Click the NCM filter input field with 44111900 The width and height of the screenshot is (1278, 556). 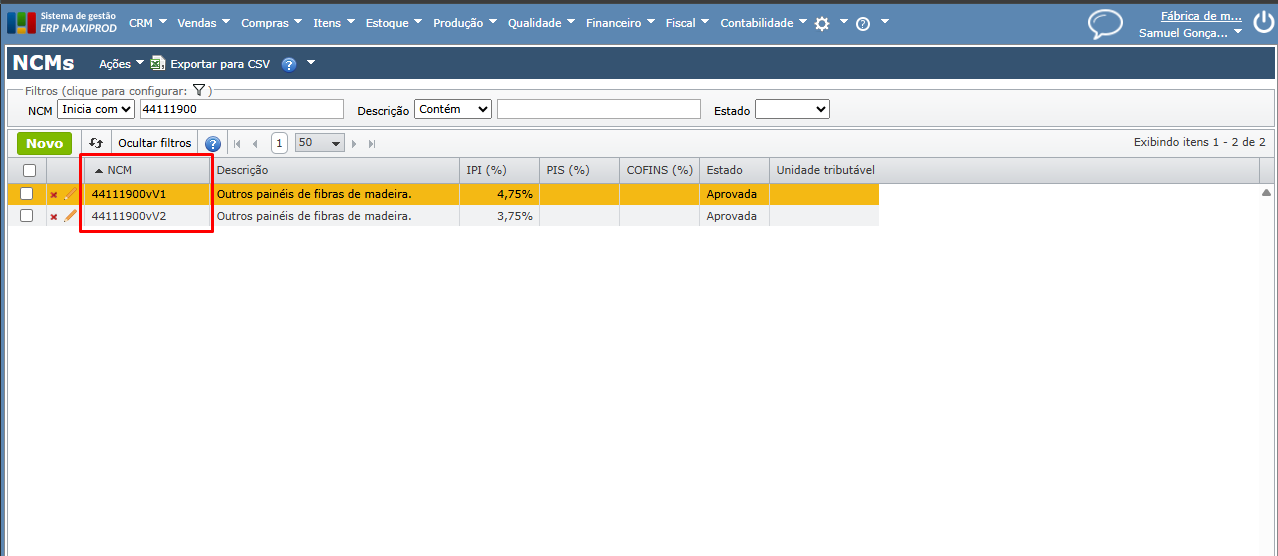tap(241, 109)
